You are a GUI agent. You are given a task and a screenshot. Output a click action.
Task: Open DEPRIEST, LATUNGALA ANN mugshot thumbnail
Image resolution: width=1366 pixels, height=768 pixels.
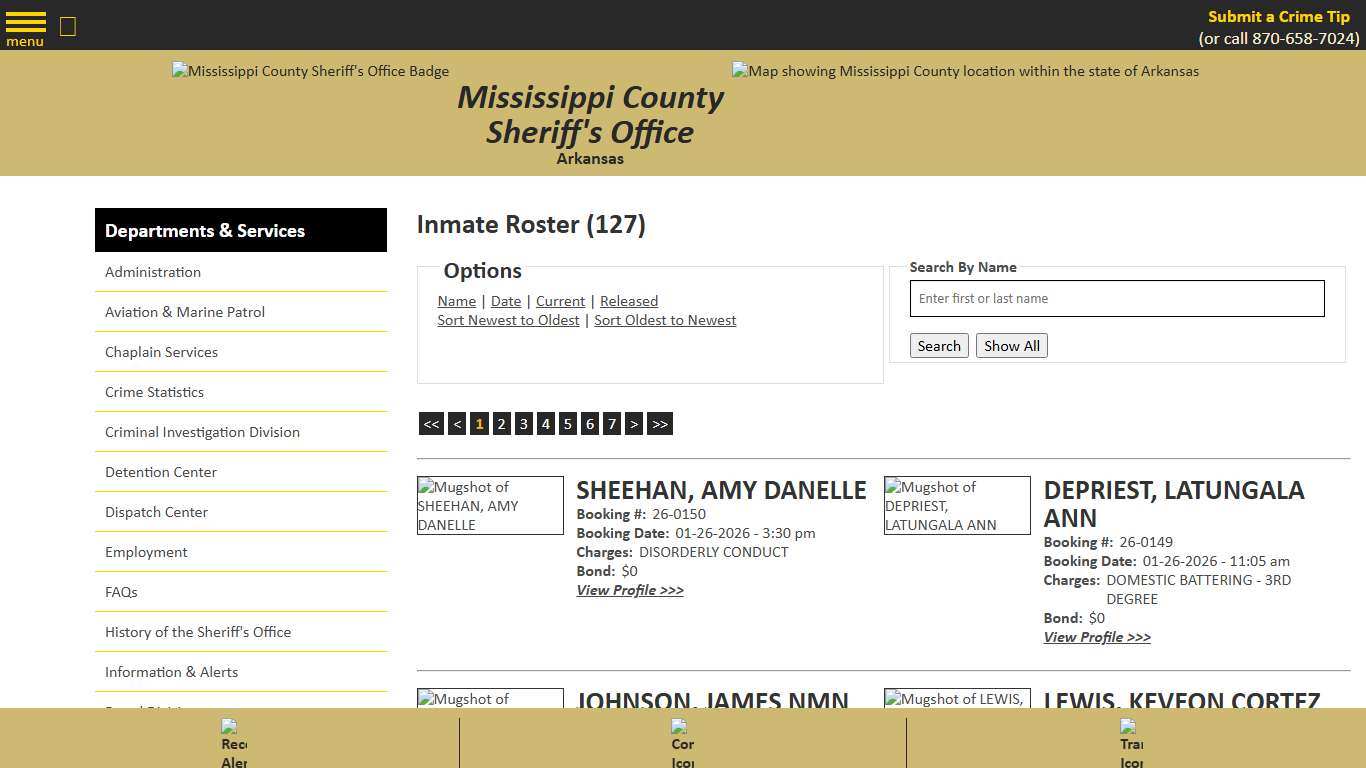coord(957,505)
